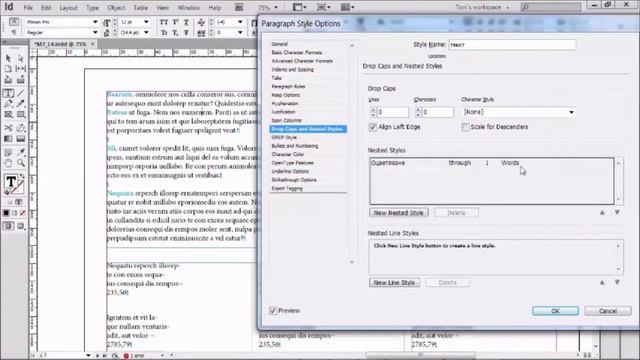Click Cancel in Paragraph Style Options
This screenshot has height=360, width=640.
click(x=608, y=311)
